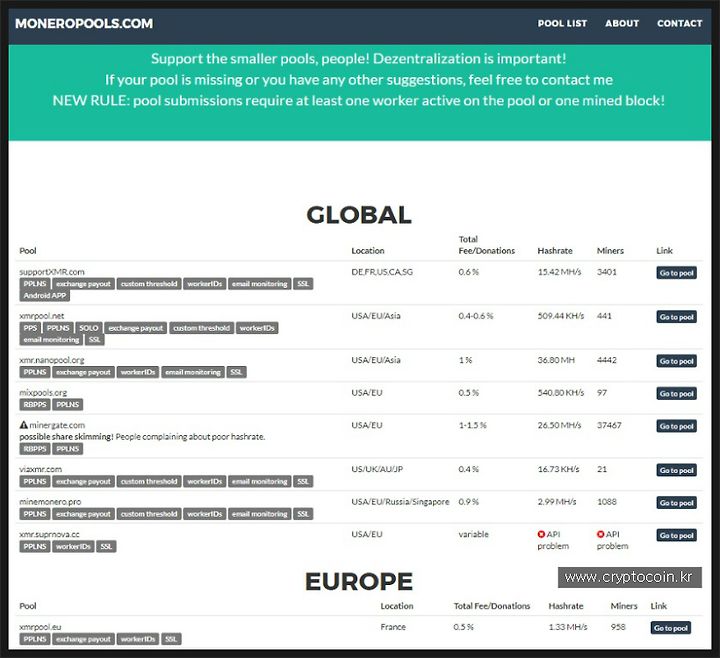The height and width of the screenshot is (658, 720).
Task: Click Go to pool for mixpools.org
Action: (x=676, y=394)
